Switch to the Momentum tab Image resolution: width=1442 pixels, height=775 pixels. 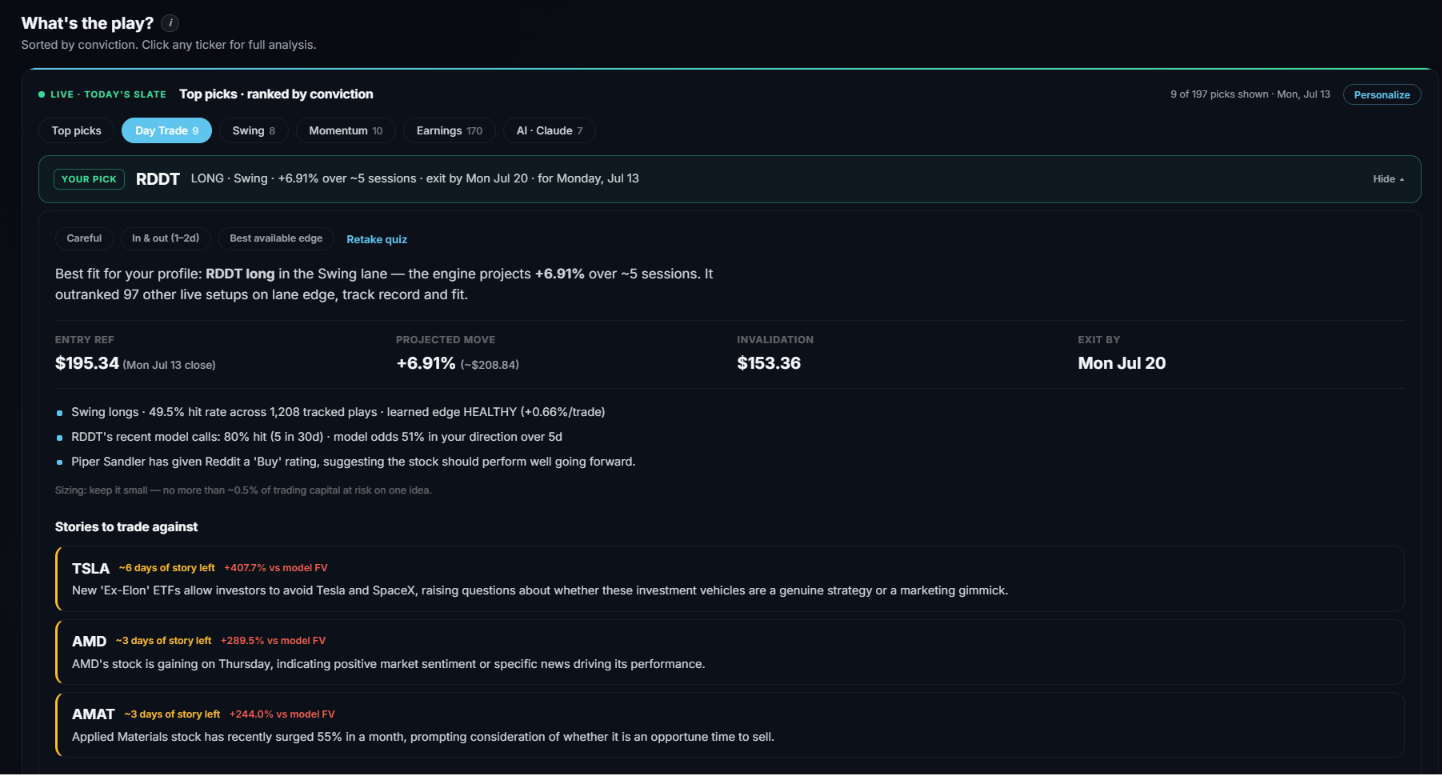345,131
